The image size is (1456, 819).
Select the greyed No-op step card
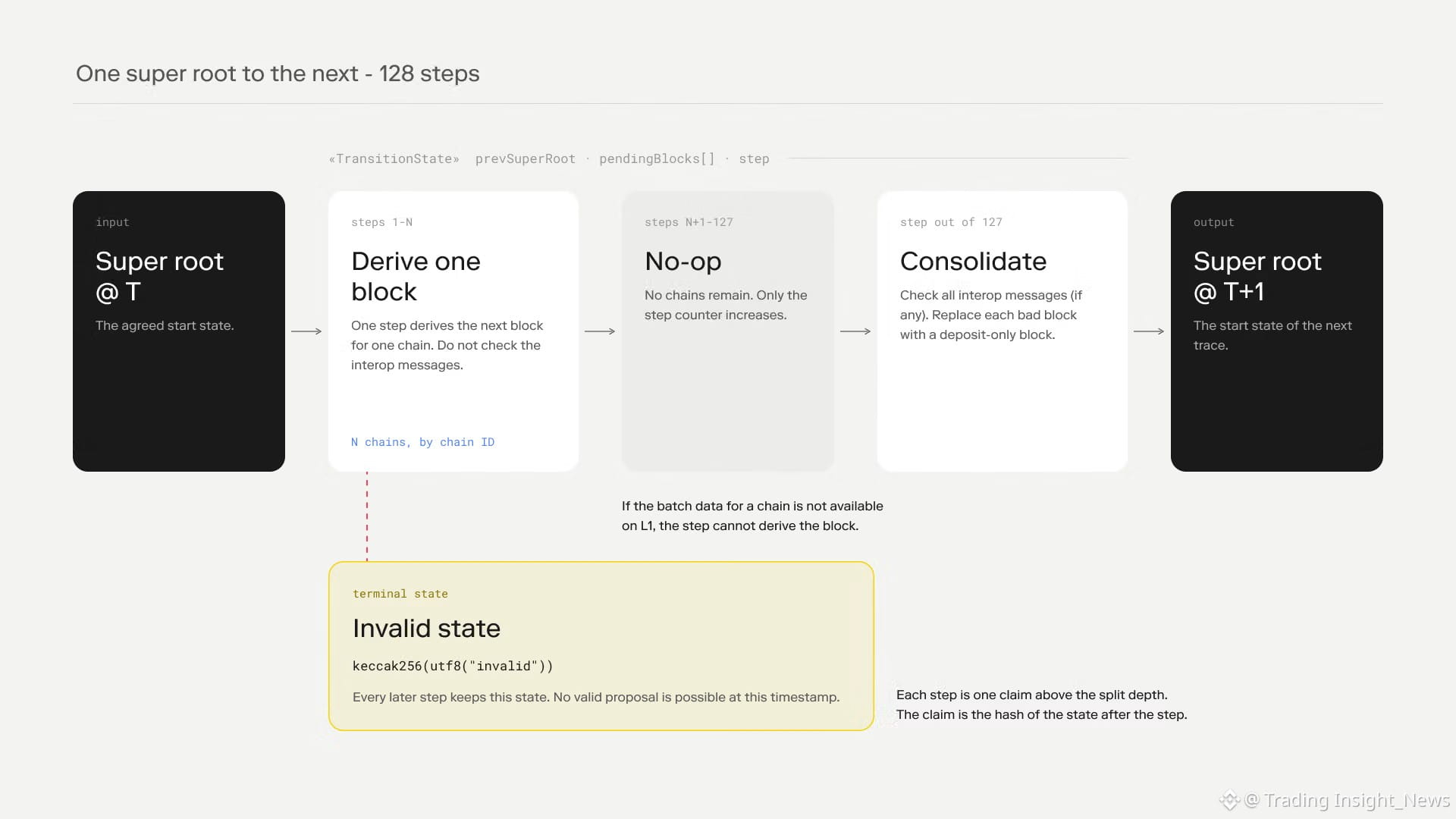coord(728,331)
